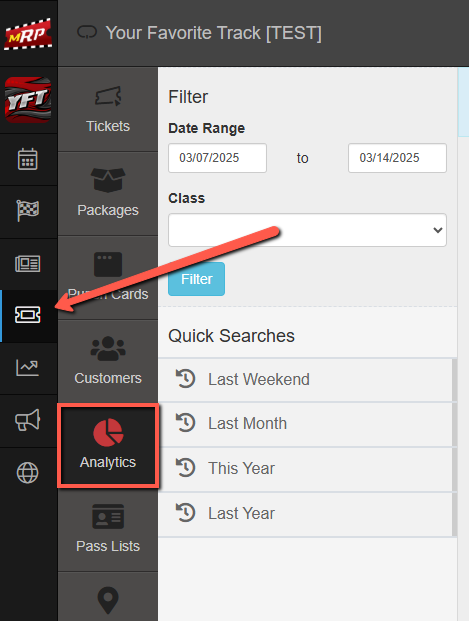
Task: Apply the blue Filter button
Action: 196,279
